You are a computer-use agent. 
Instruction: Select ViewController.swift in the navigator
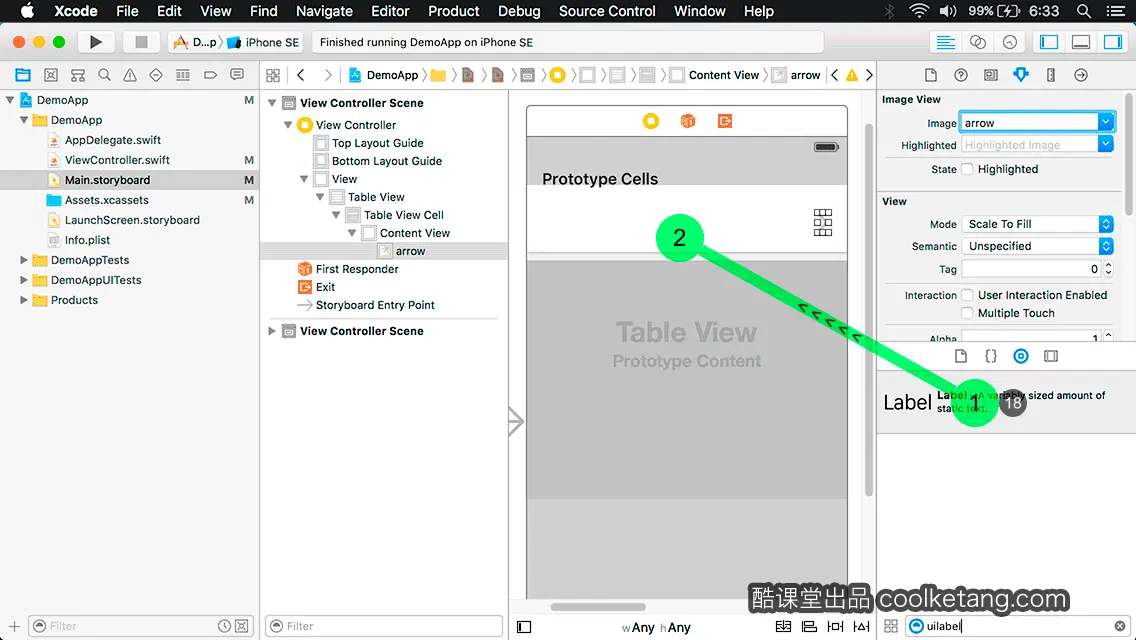117,159
